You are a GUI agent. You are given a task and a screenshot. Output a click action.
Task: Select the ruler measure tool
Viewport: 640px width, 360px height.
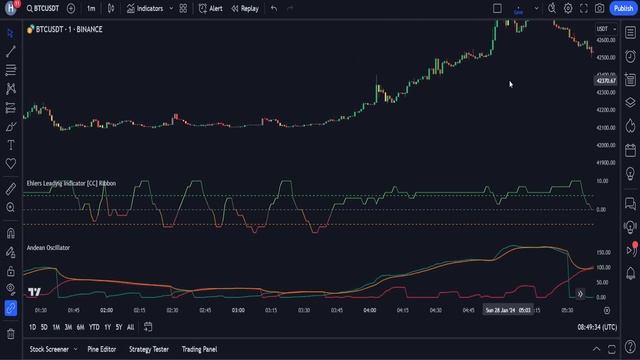tap(11, 189)
